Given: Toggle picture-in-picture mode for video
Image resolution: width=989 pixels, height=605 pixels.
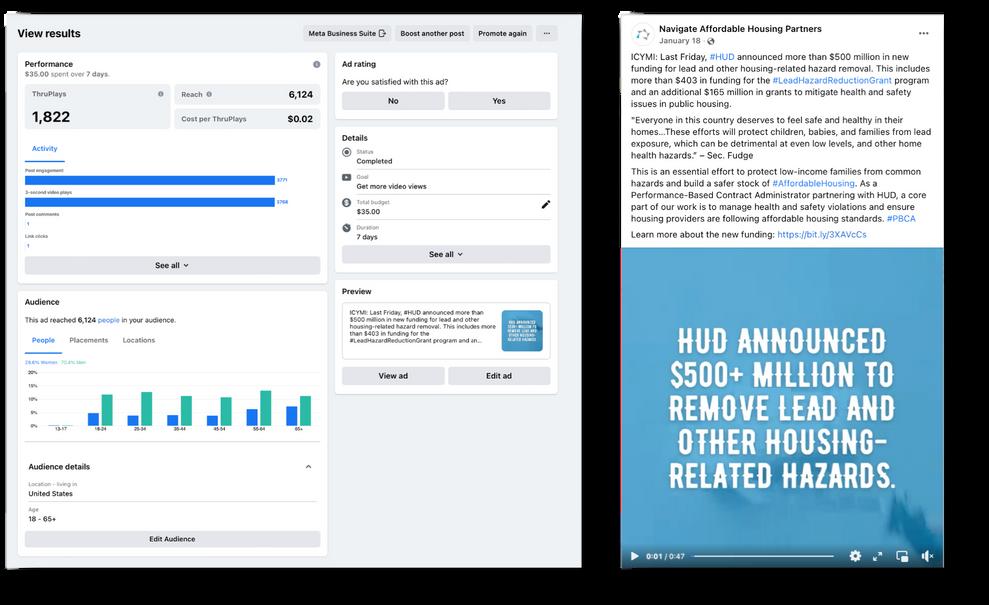Looking at the screenshot, I should click(x=903, y=556).
